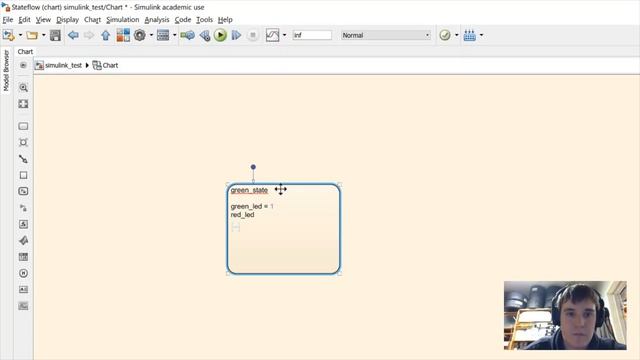Go back with the left arrow

(73, 35)
